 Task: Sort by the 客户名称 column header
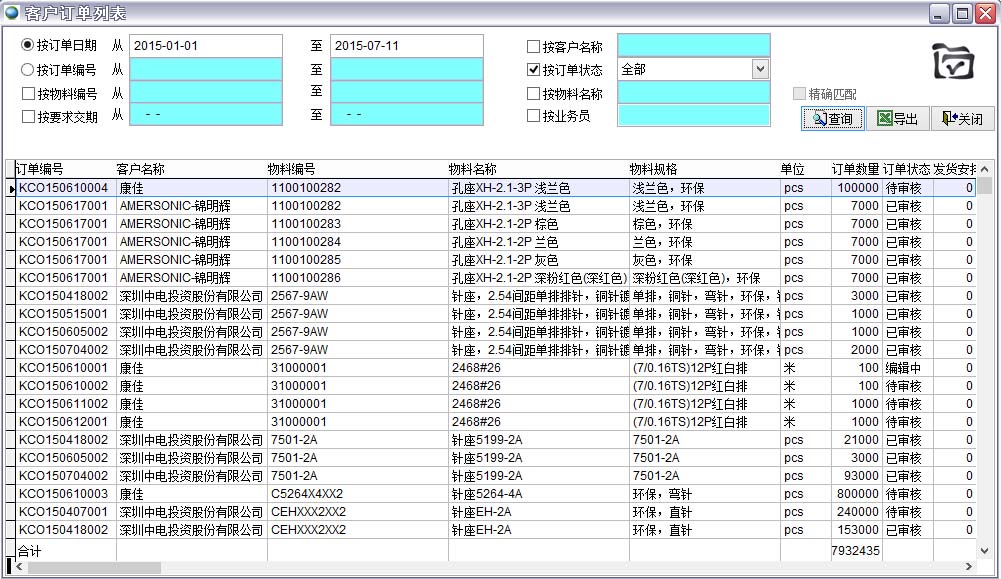click(x=140, y=169)
